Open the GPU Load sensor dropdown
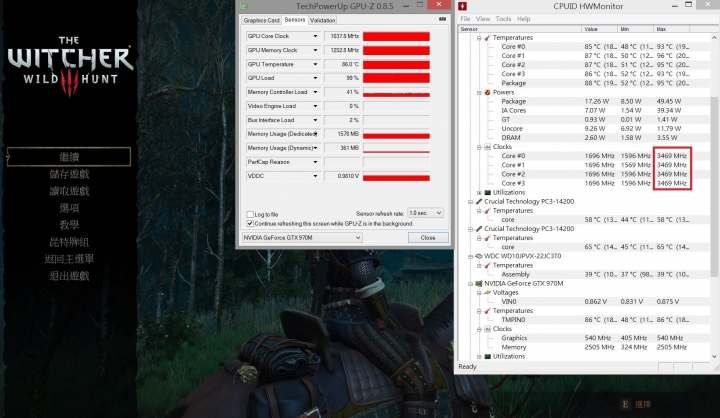 tap(315, 78)
